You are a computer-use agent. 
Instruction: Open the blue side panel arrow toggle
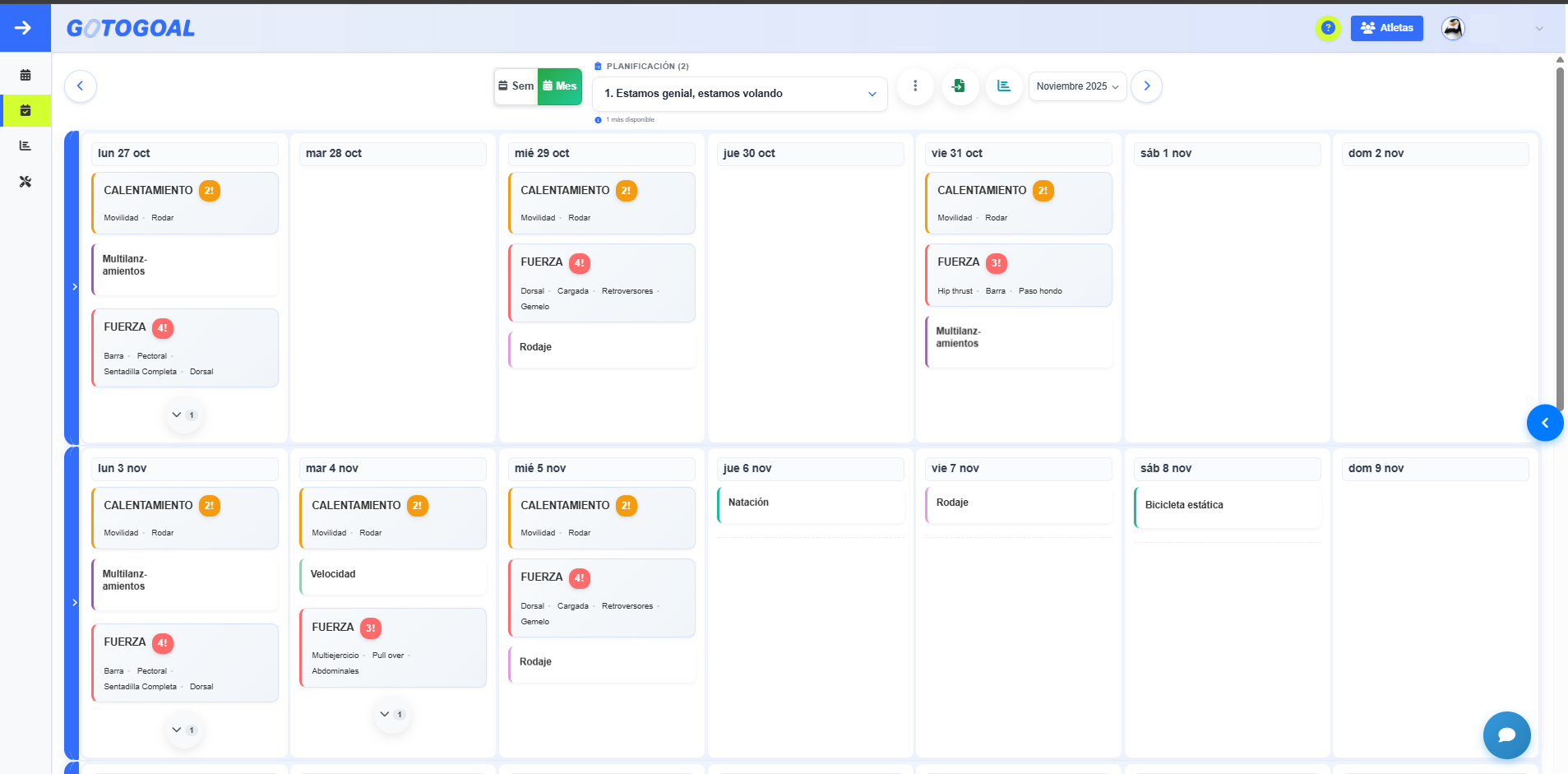coord(1544,423)
